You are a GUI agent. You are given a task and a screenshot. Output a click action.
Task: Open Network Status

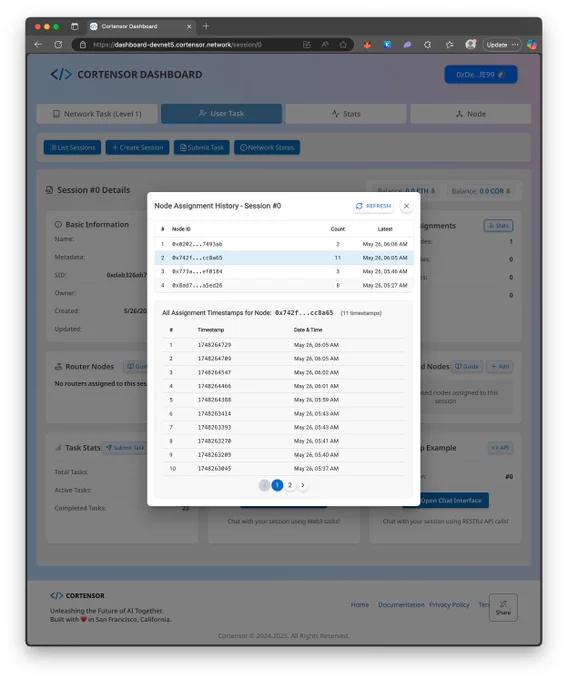point(267,147)
